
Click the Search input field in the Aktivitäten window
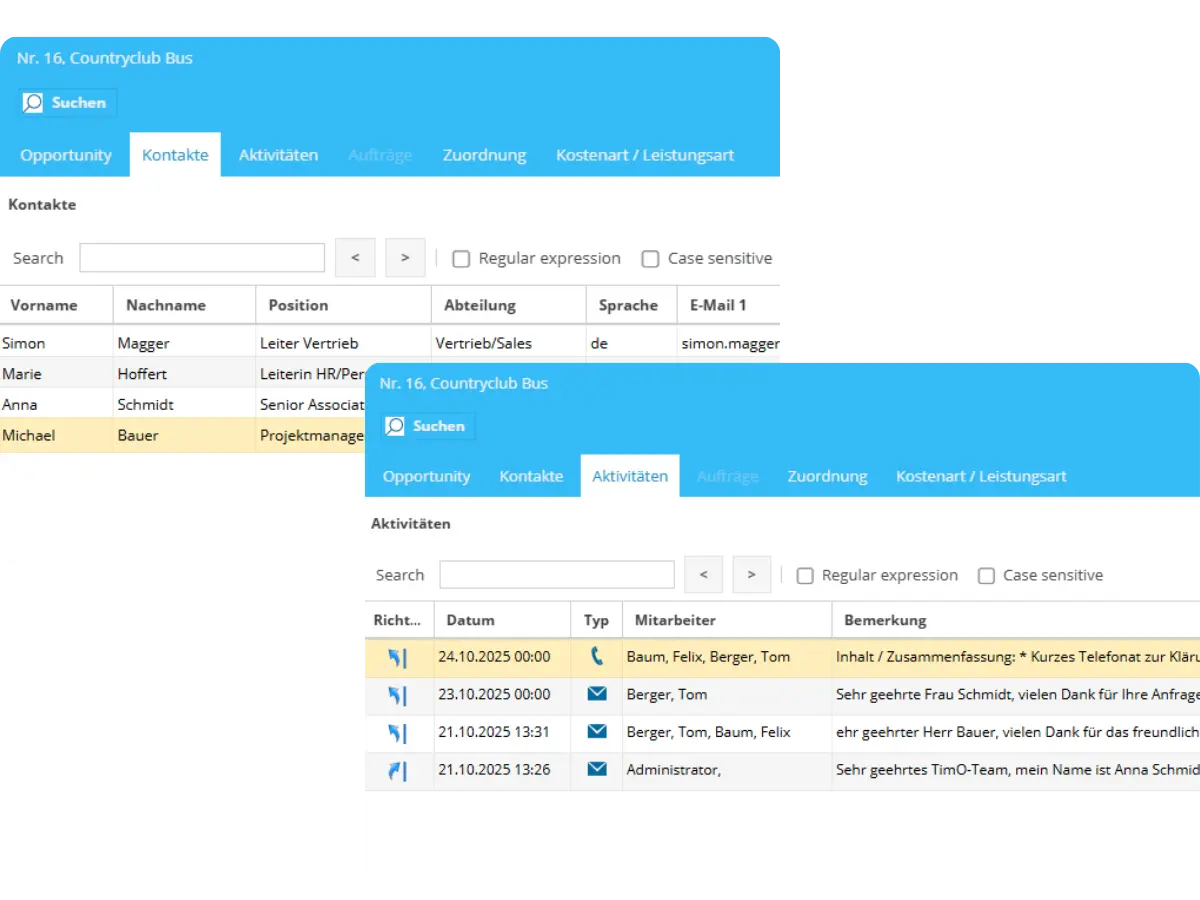[556, 574]
